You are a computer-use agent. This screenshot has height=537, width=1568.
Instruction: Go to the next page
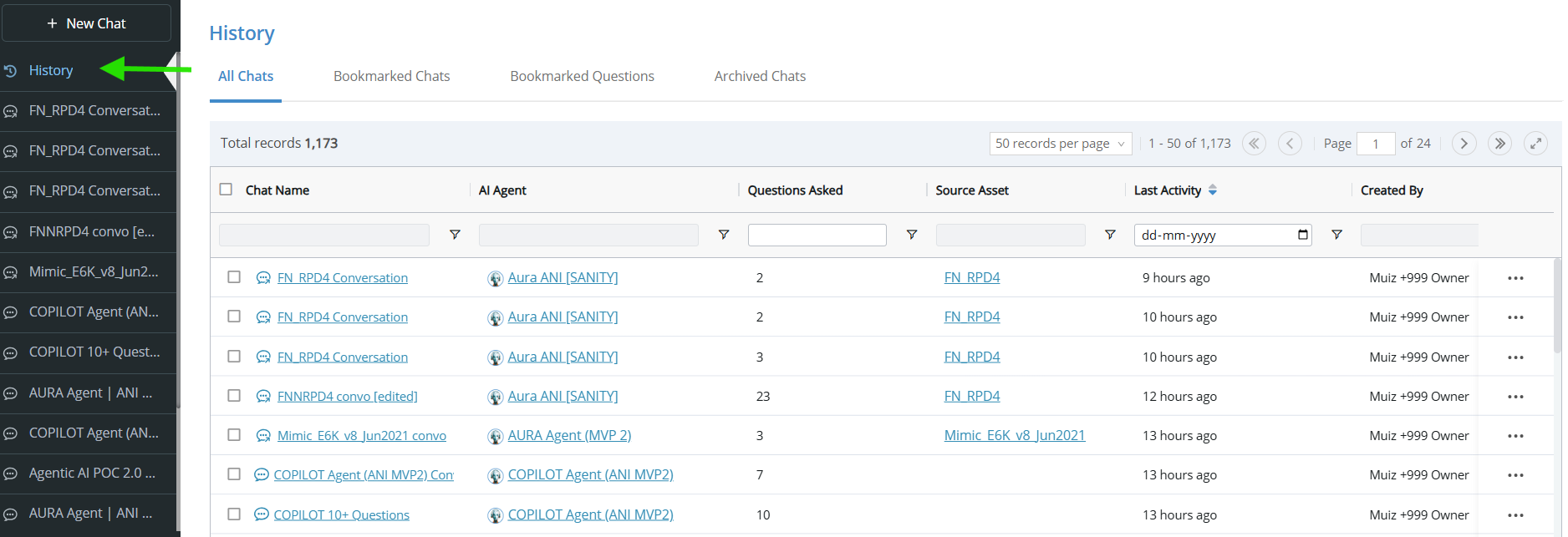1464,144
